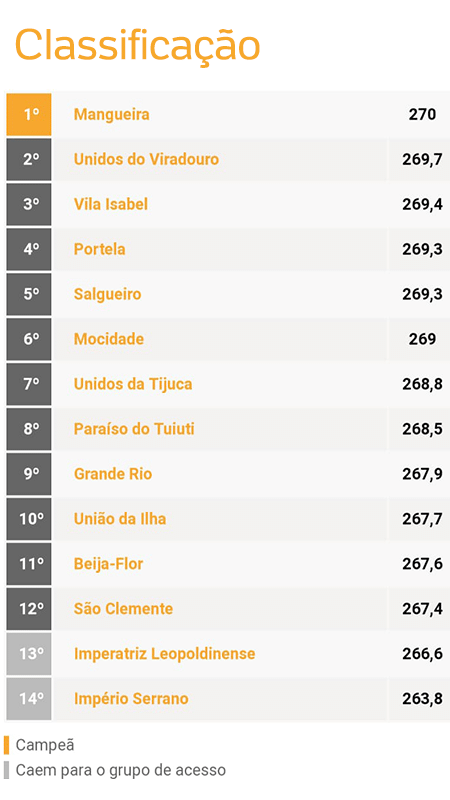The image size is (450, 800).
Task: Select the Beija-Flor entry
Action: point(109,563)
